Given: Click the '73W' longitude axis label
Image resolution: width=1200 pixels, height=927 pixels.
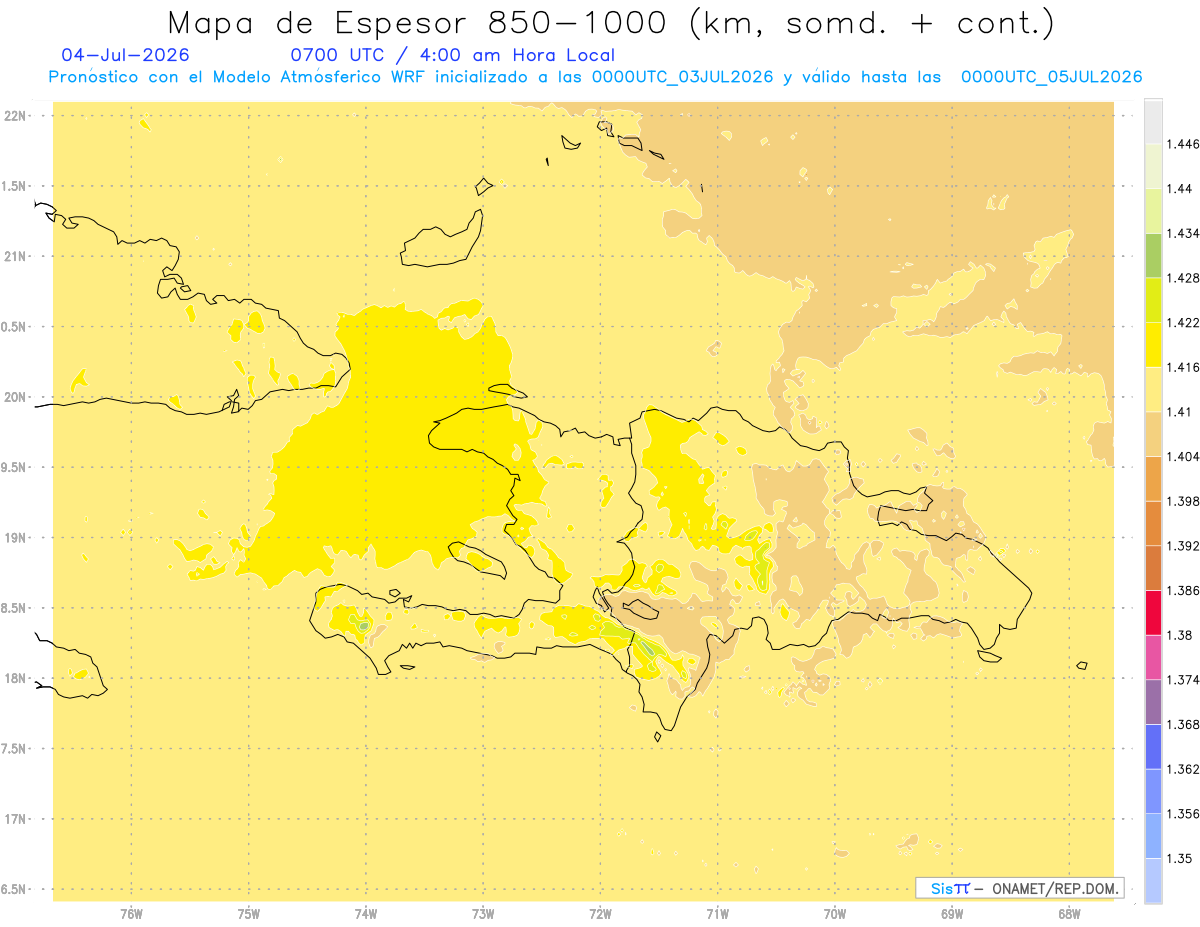Looking at the screenshot, I should 483,914.
